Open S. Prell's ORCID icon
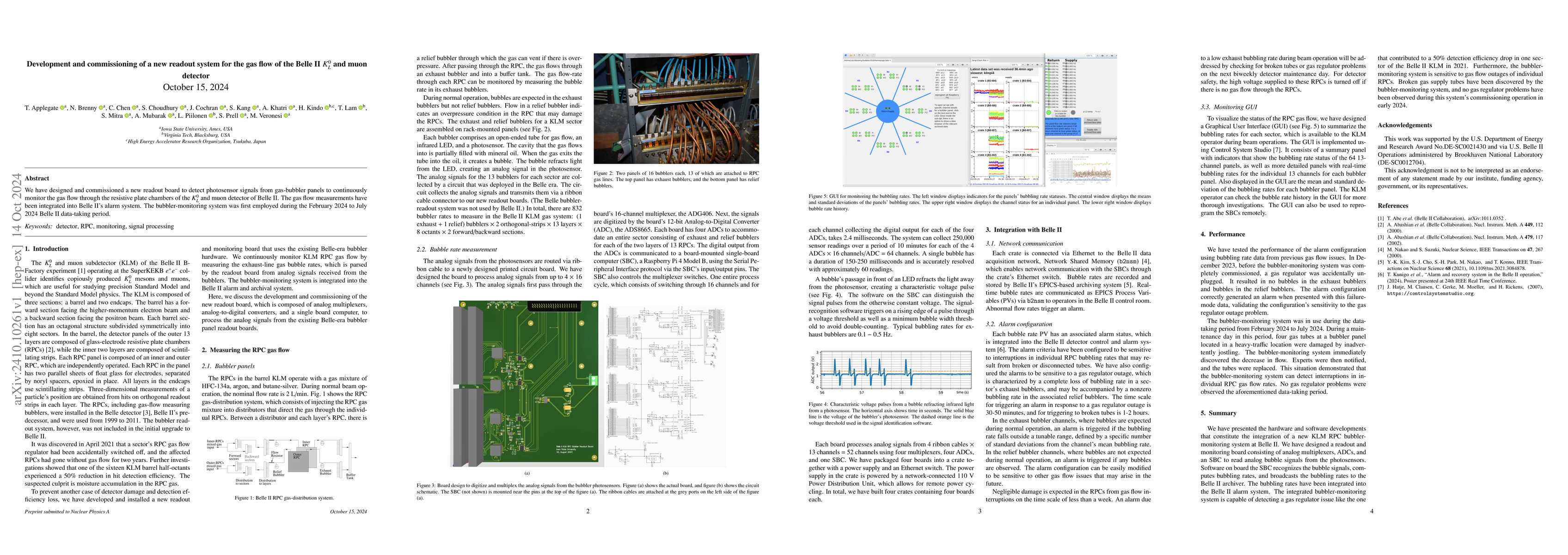This screenshot has width=1568, height=555. (242, 116)
